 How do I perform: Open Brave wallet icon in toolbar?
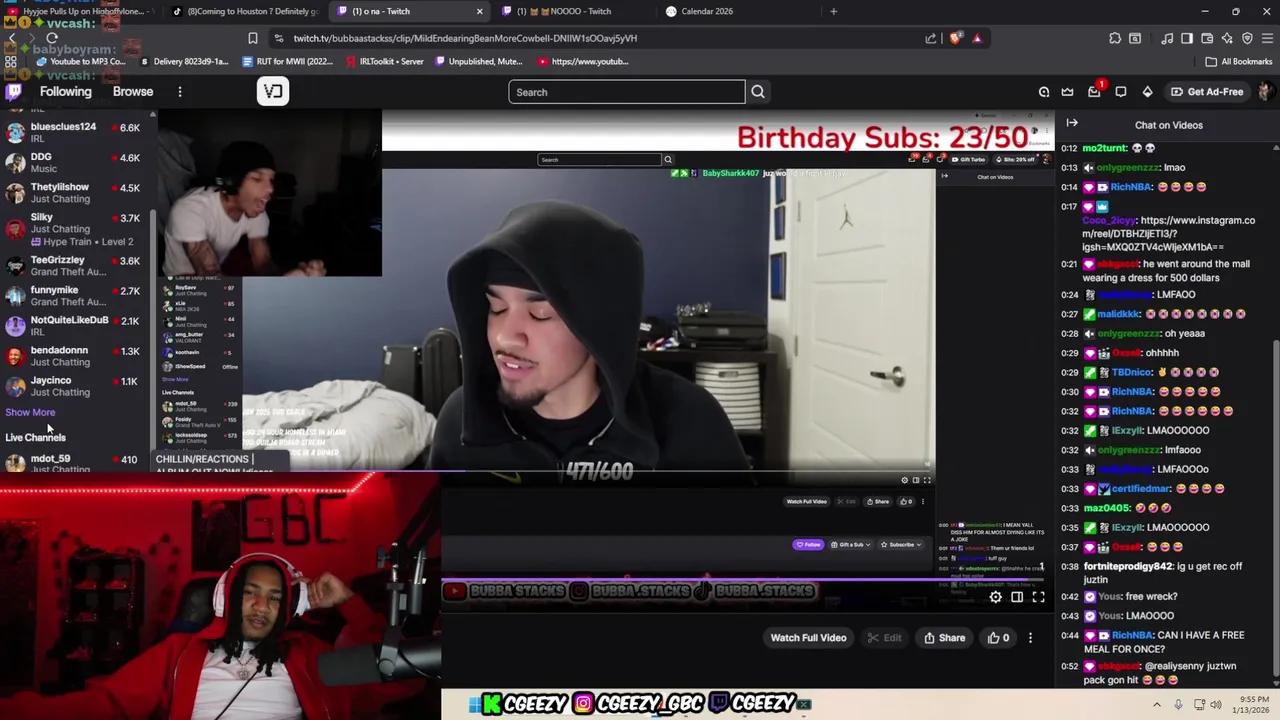[x=1207, y=38]
